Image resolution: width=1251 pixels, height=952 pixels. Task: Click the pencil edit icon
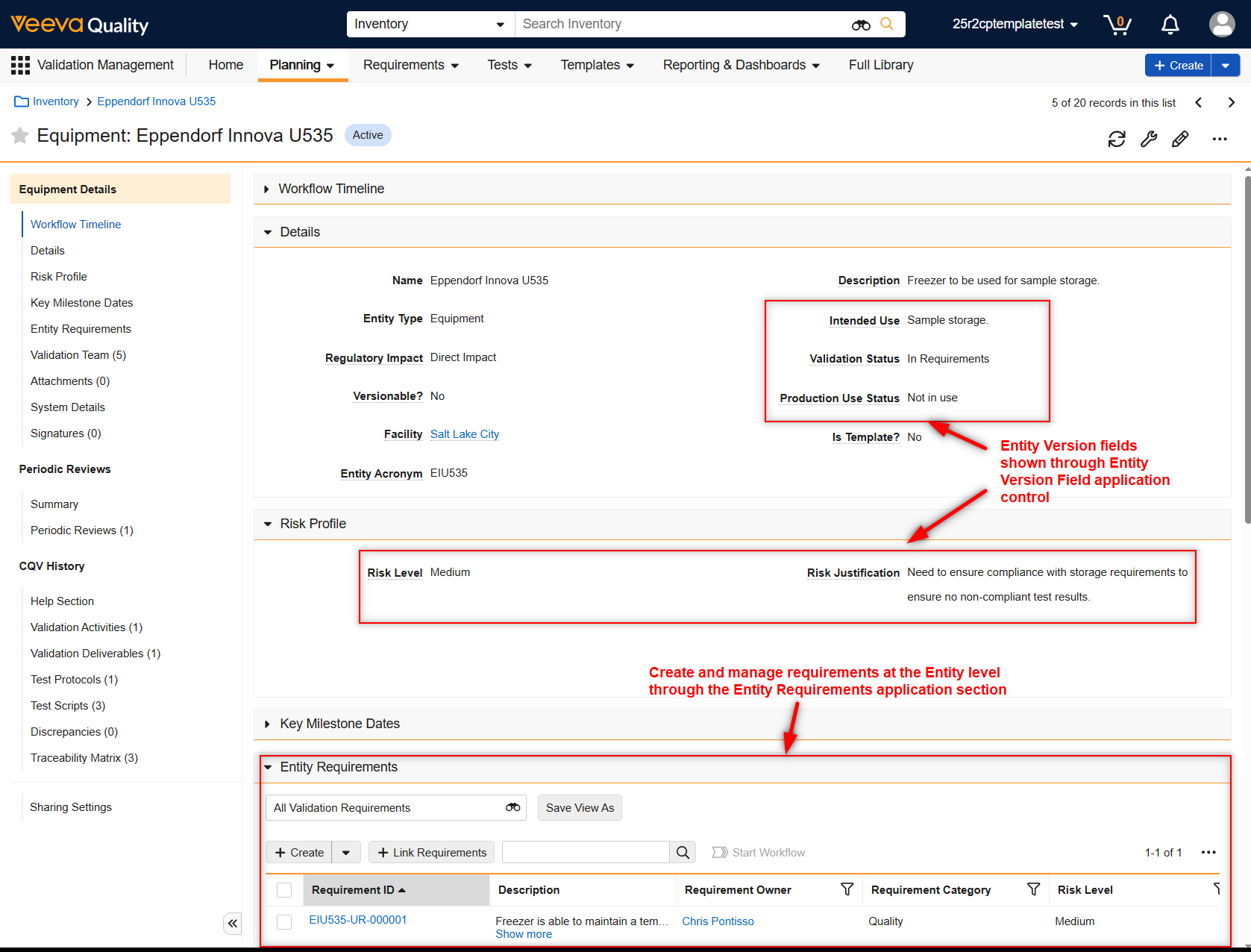point(1180,139)
